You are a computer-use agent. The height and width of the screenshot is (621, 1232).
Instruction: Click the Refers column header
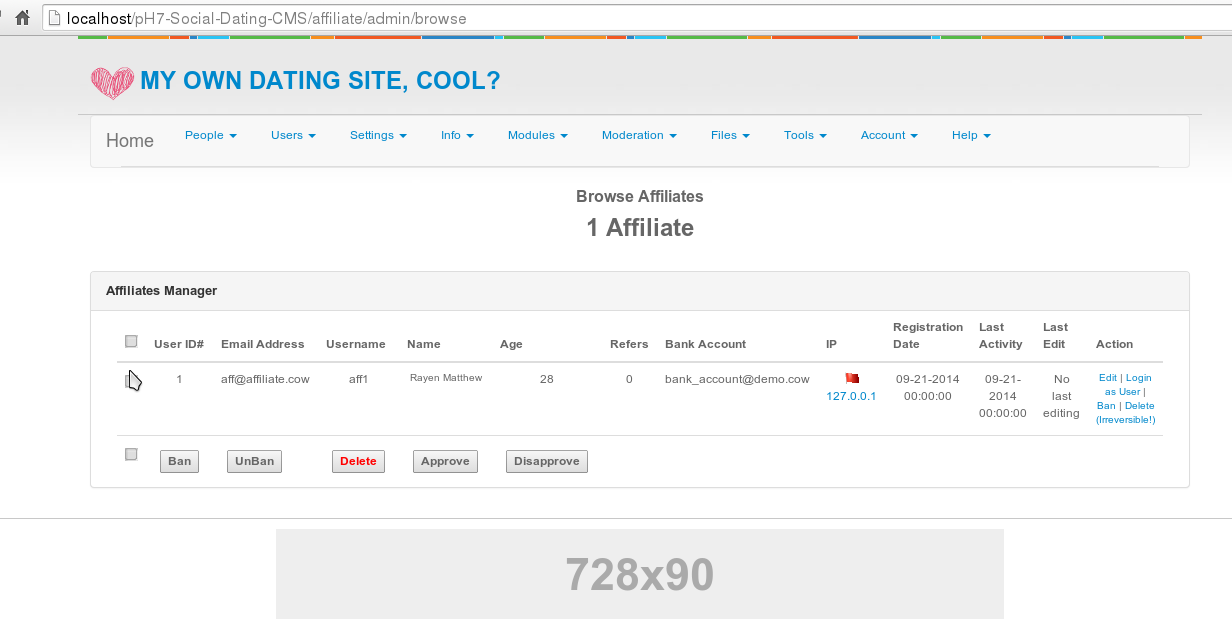pos(629,344)
